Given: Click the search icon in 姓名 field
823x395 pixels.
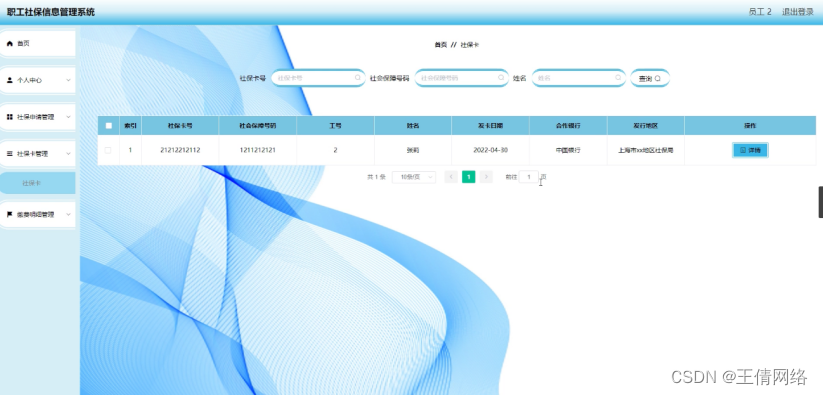Looking at the screenshot, I should coord(618,78).
